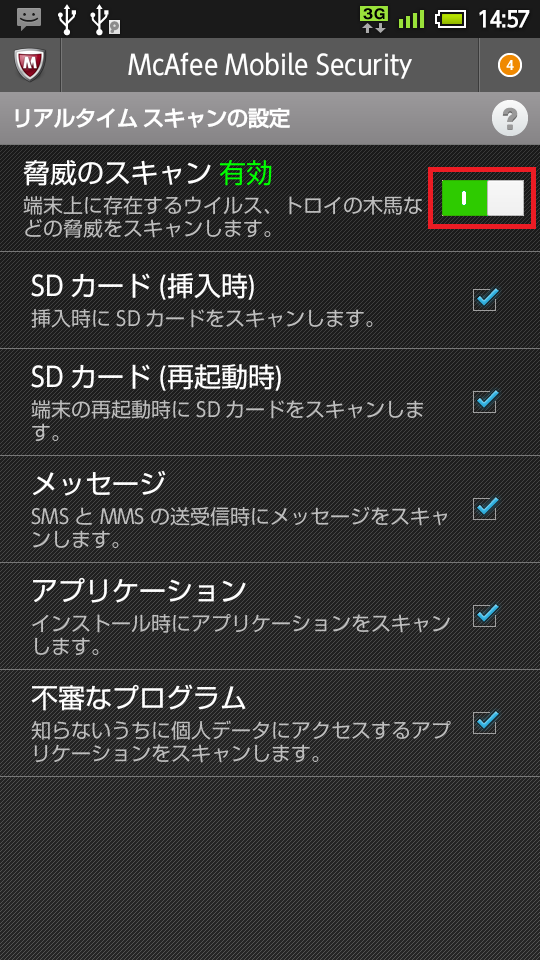Screen dimensions: 540x960
Task: Toggle the 脅威のスキャン switch off
Action: (482, 198)
